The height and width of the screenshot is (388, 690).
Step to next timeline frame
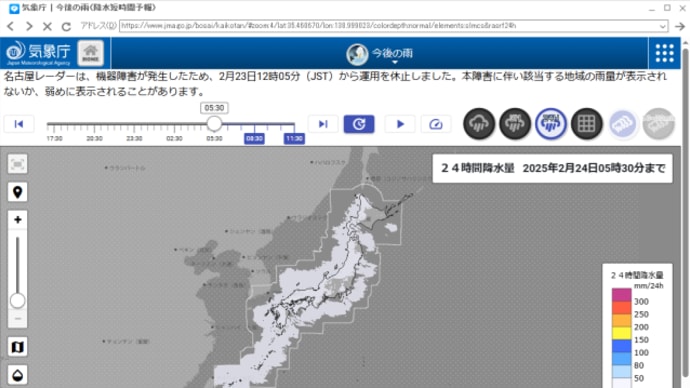[323, 124]
